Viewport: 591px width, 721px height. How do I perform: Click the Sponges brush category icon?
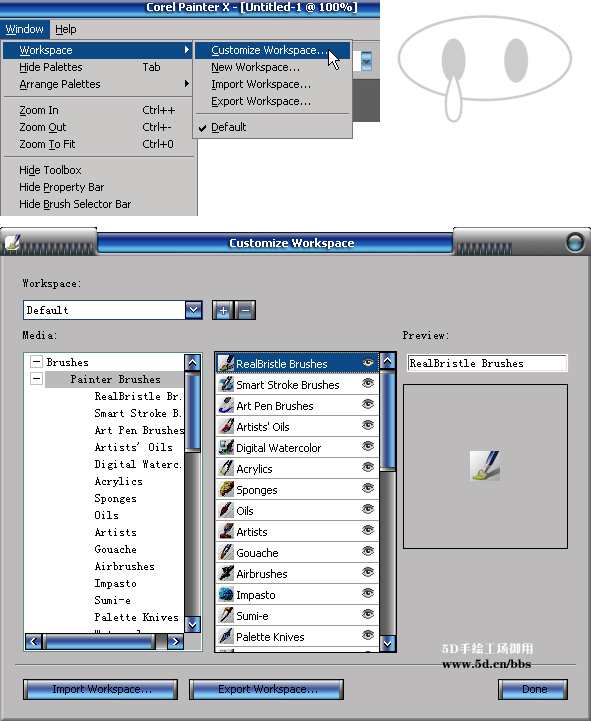(226, 489)
